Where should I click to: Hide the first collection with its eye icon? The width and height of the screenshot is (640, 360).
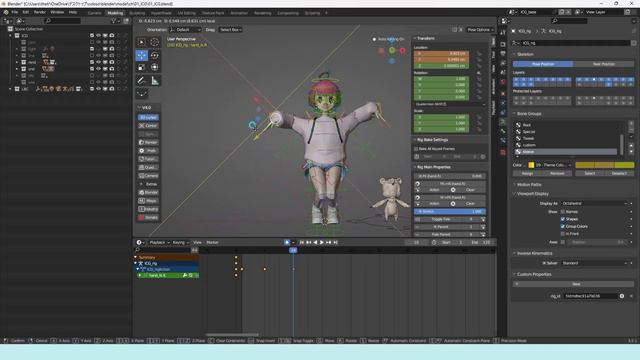(98, 36)
